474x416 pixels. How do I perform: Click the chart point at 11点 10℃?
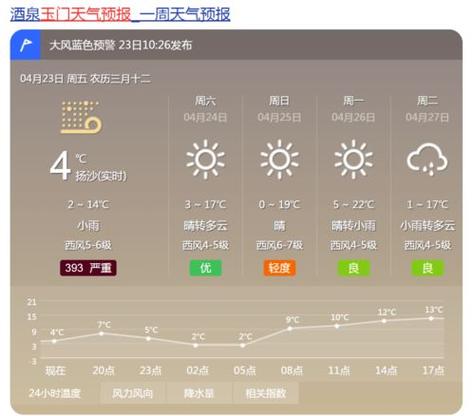(337, 326)
